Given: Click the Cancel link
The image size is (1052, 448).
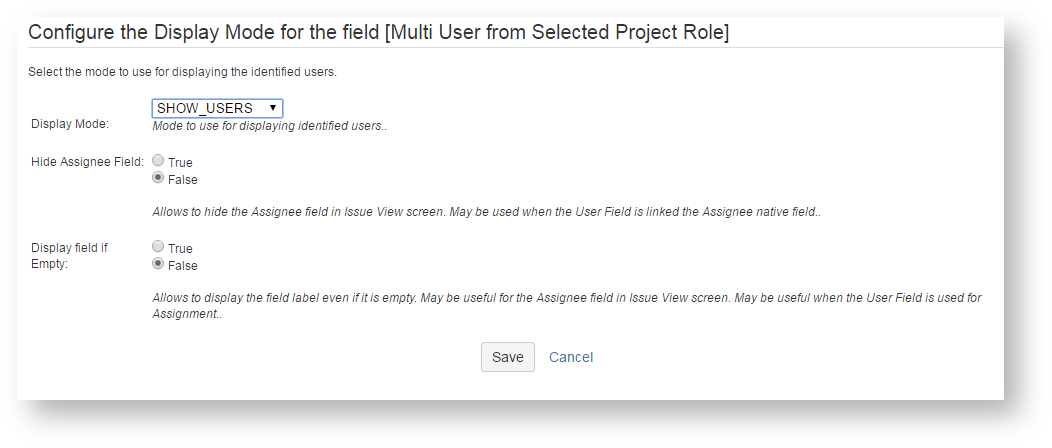Looking at the screenshot, I should click(x=571, y=357).
